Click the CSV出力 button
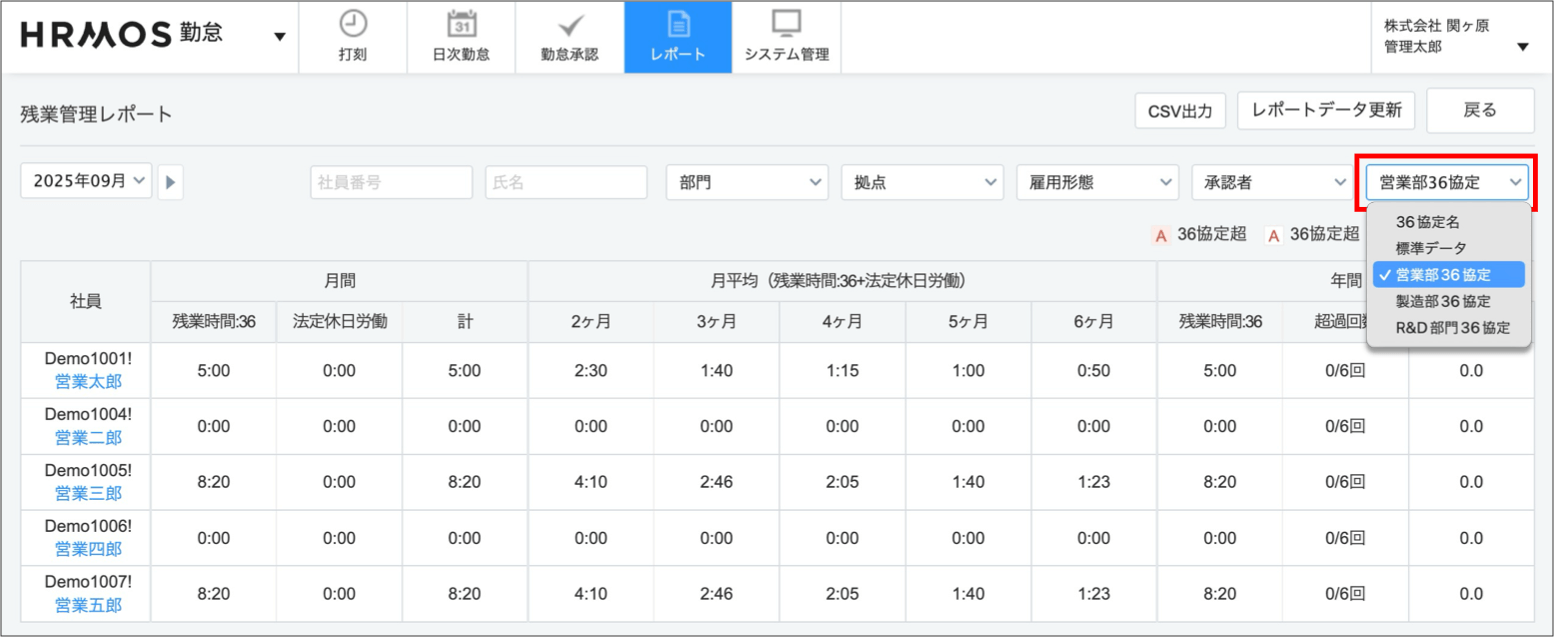The width and height of the screenshot is (1554, 637). click(1180, 112)
